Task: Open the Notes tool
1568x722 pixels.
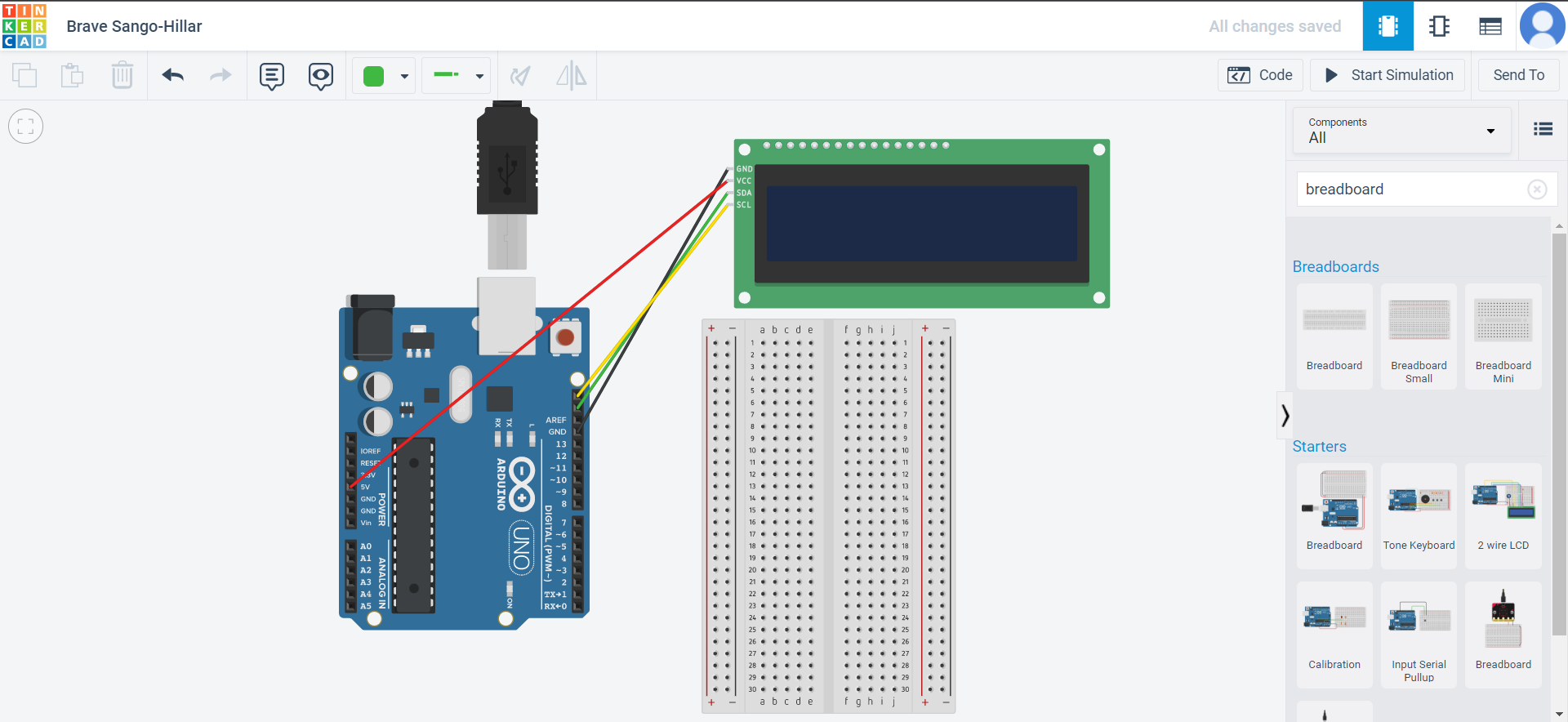Action: [x=272, y=76]
